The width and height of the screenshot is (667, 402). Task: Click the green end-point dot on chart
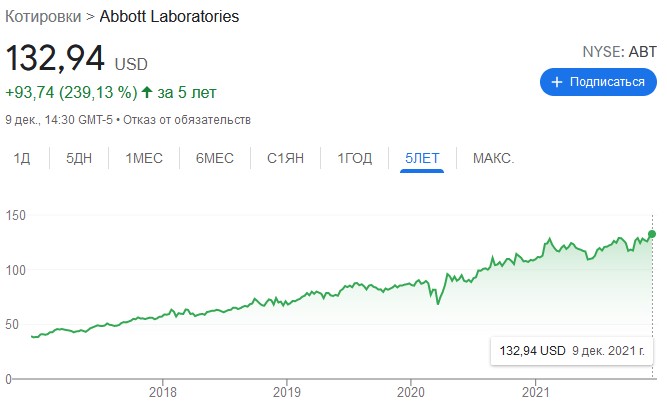pos(652,234)
